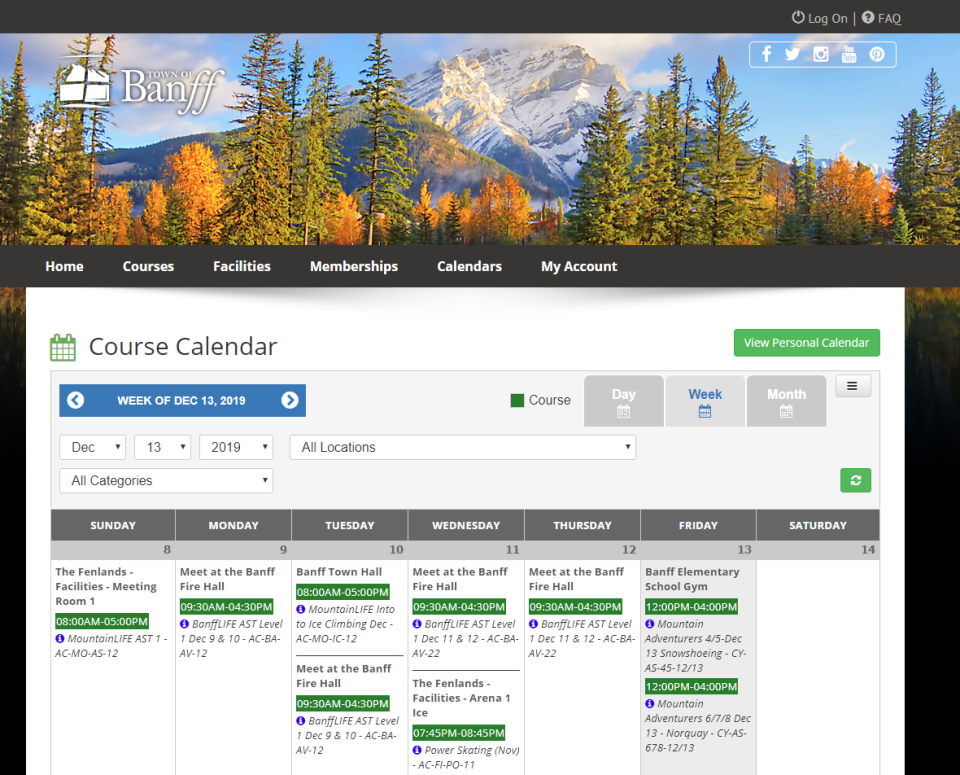
Task: Switch to the Month view tab
Action: coord(786,401)
